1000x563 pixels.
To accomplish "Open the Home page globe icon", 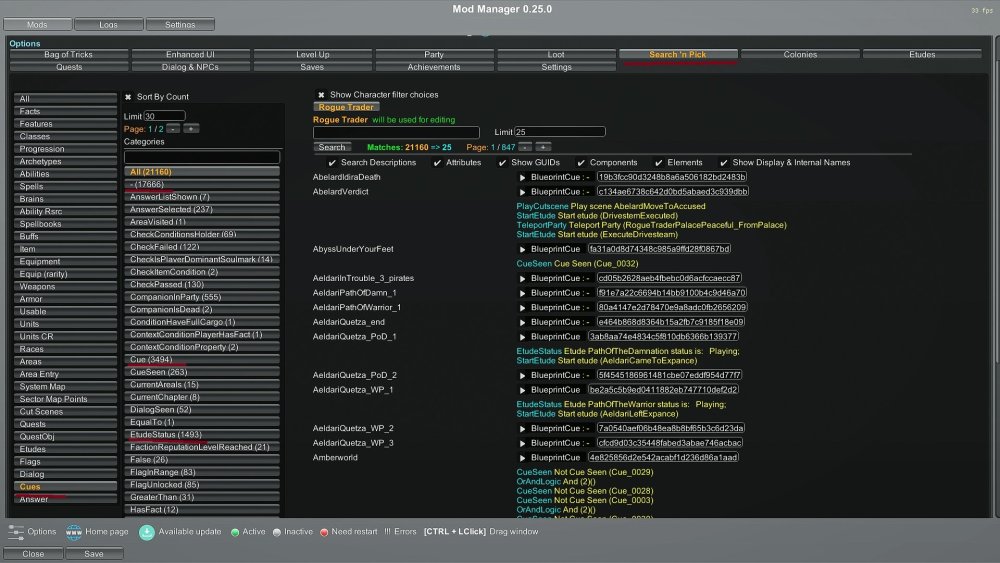I will pyautogui.click(x=74, y=531).
